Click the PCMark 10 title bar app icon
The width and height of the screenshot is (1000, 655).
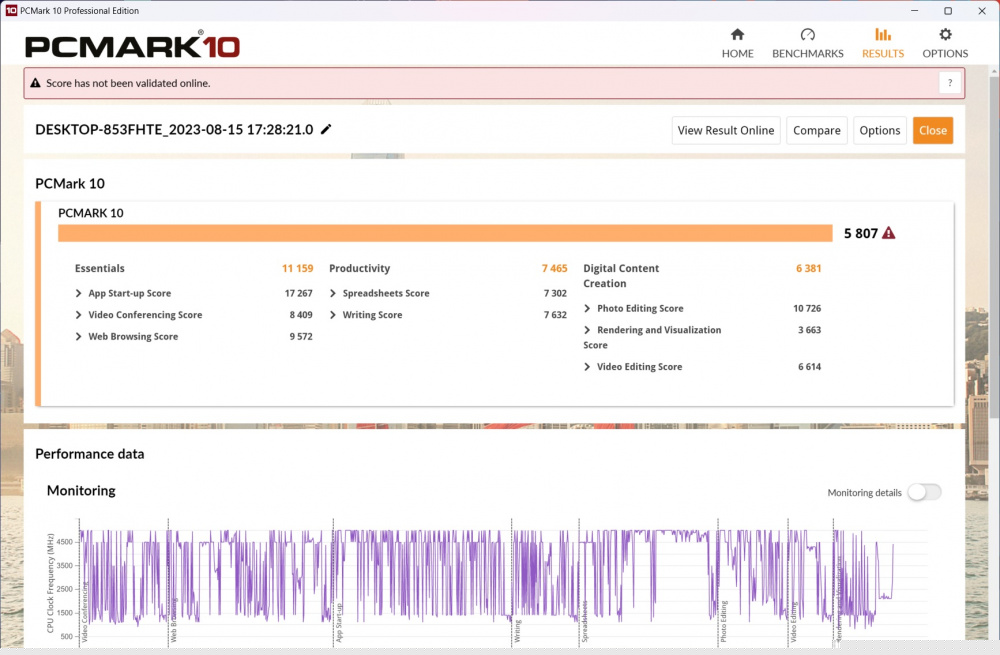pyautogui.click(x=11, y=10)
